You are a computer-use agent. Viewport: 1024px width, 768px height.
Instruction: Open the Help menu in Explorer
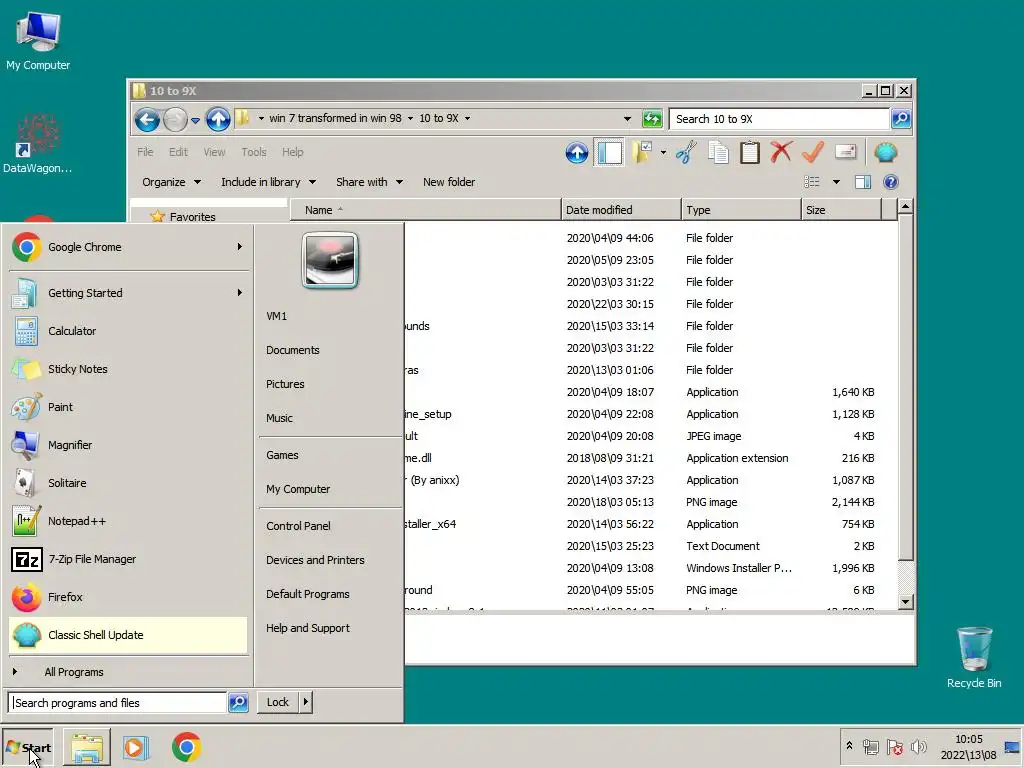coord(293,152)
